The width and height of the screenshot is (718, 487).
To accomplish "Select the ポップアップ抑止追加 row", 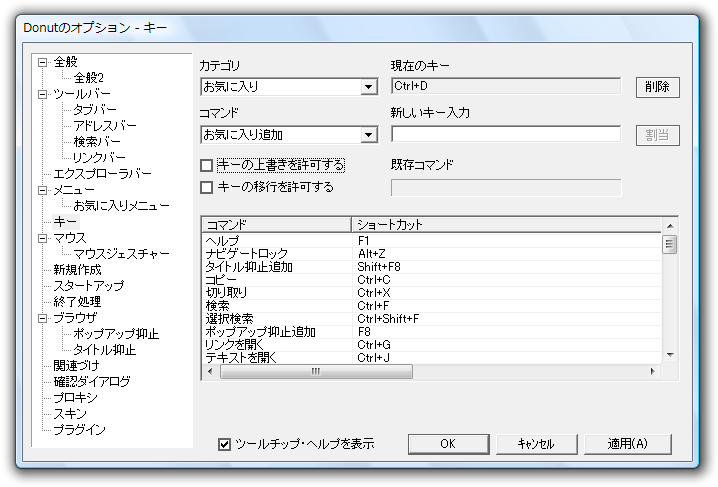I will [432, 332].
